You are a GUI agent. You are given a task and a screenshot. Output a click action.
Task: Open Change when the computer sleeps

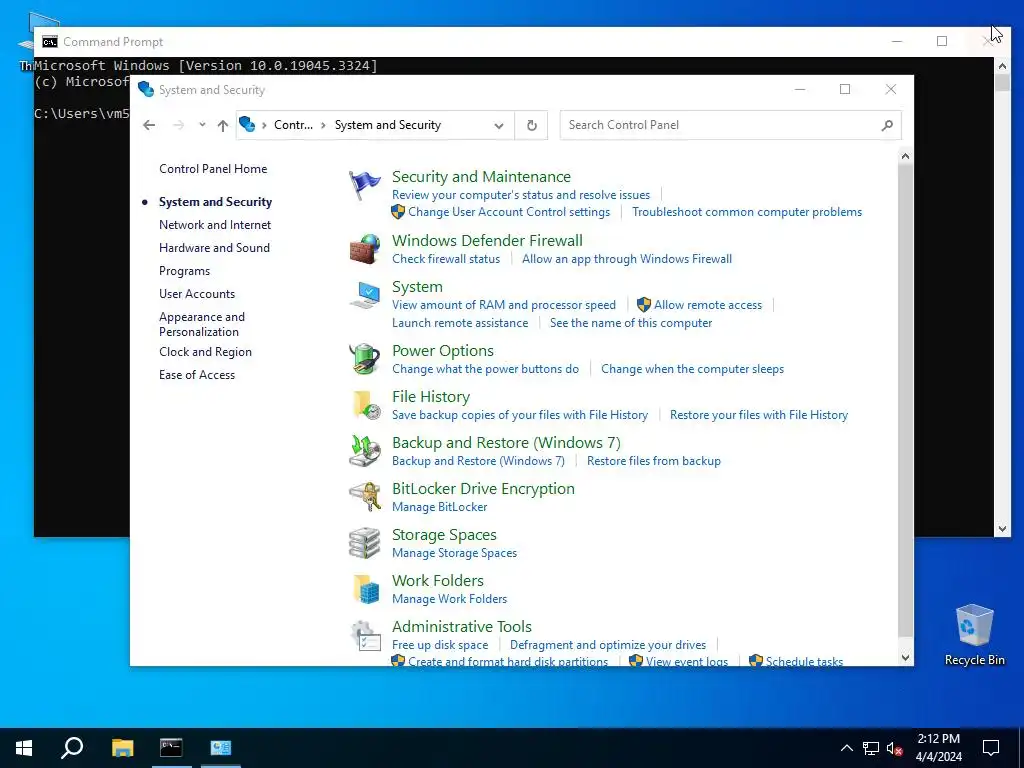point(692,368)
